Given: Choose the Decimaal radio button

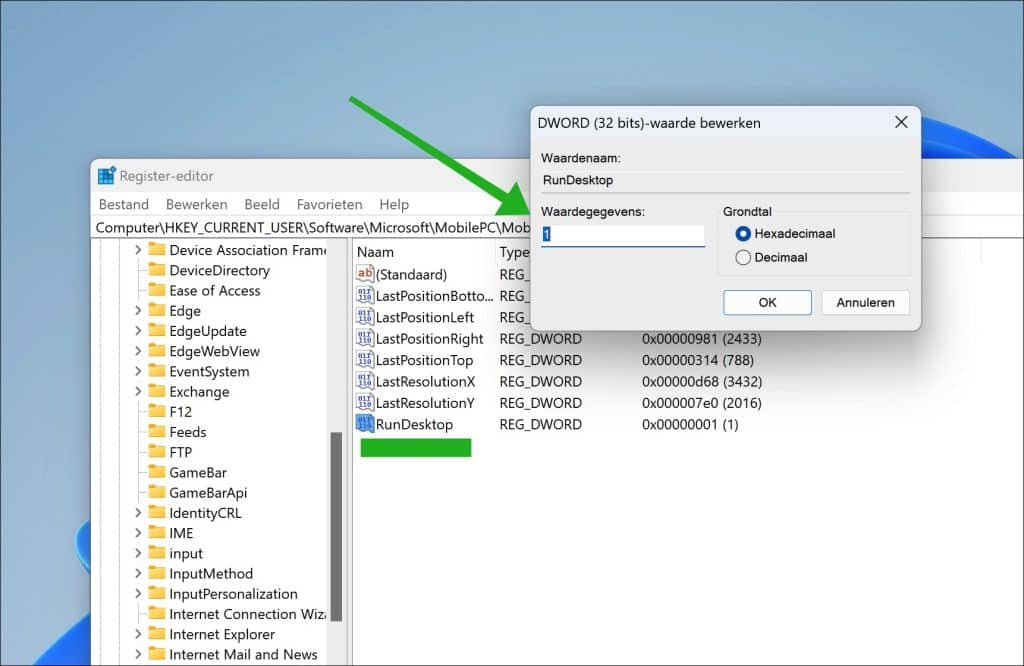Looking at the screenshot, I should click(x=743, y=257).
